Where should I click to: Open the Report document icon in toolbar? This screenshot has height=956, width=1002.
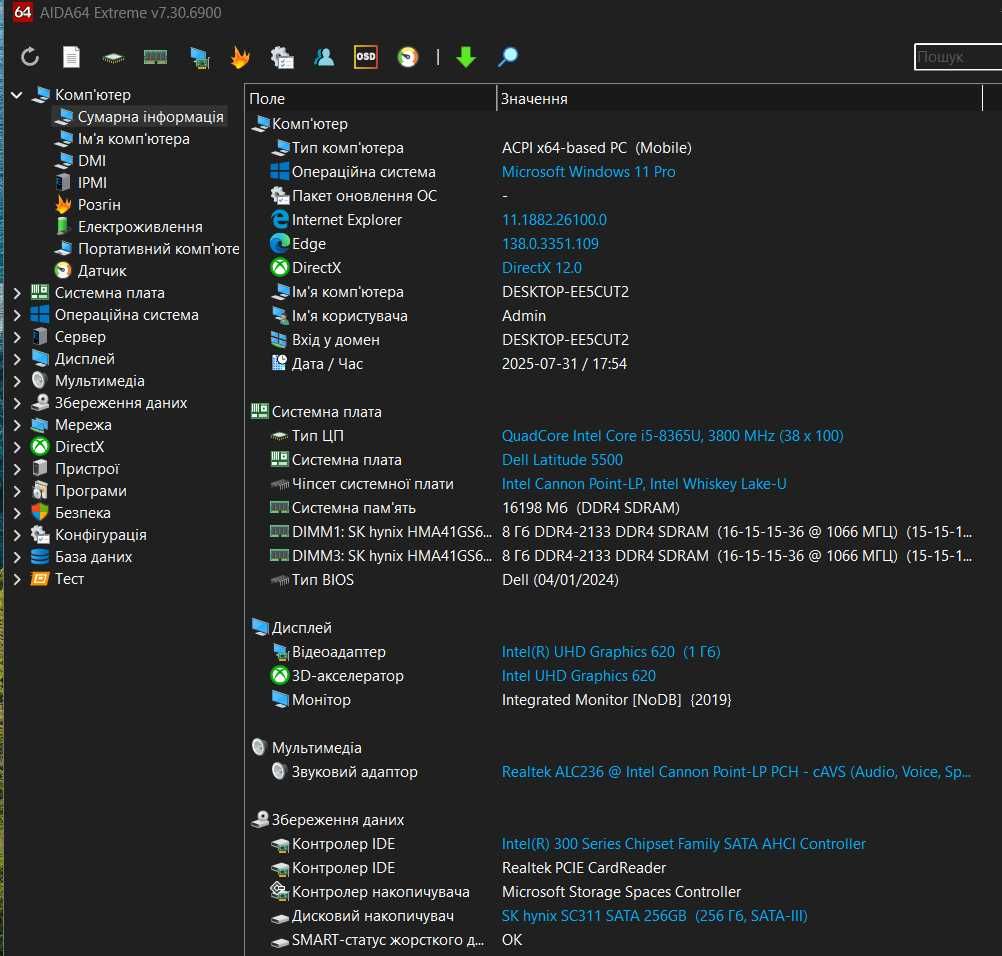click(72, 57)
